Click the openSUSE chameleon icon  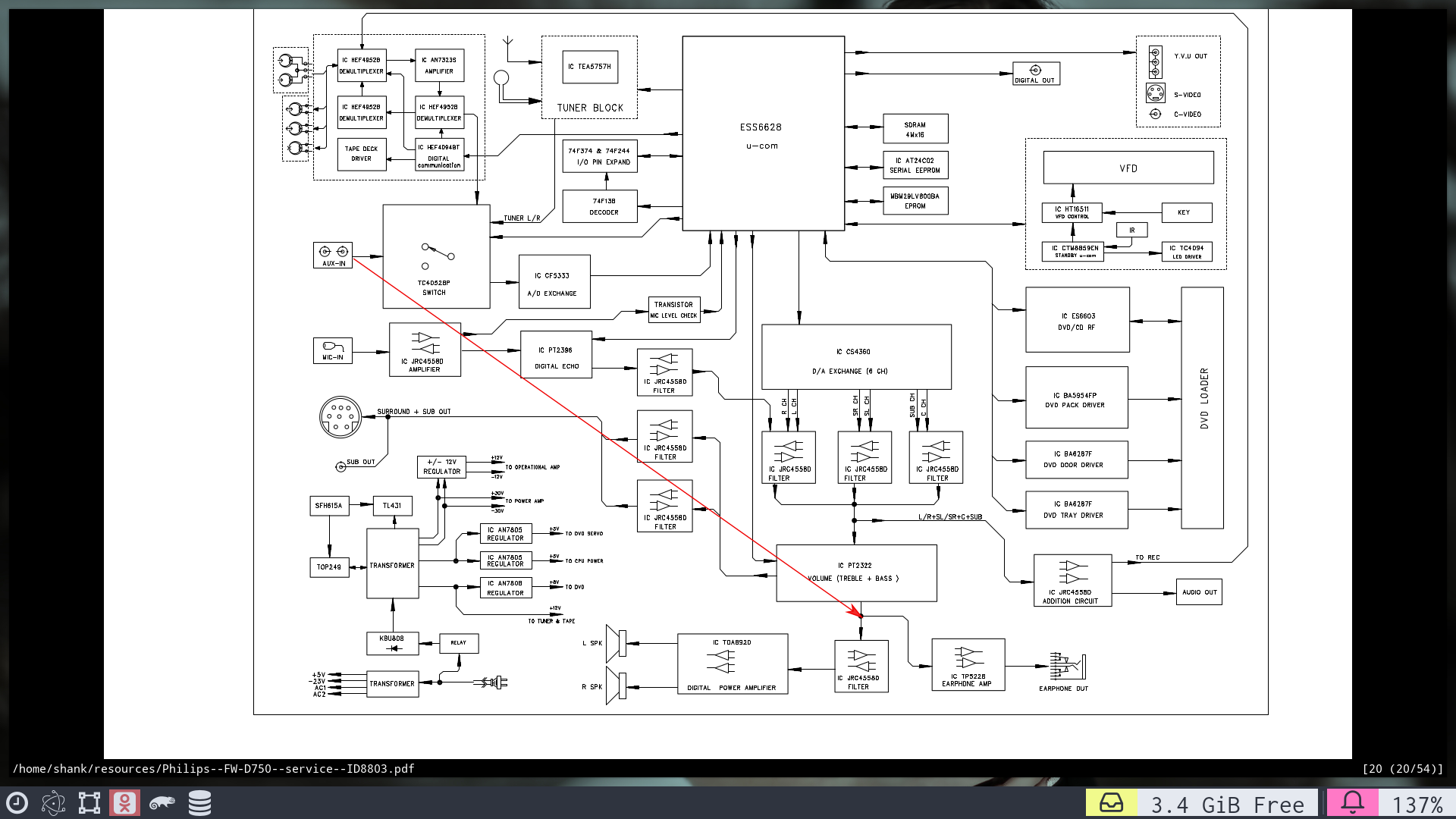pos(162,803)
